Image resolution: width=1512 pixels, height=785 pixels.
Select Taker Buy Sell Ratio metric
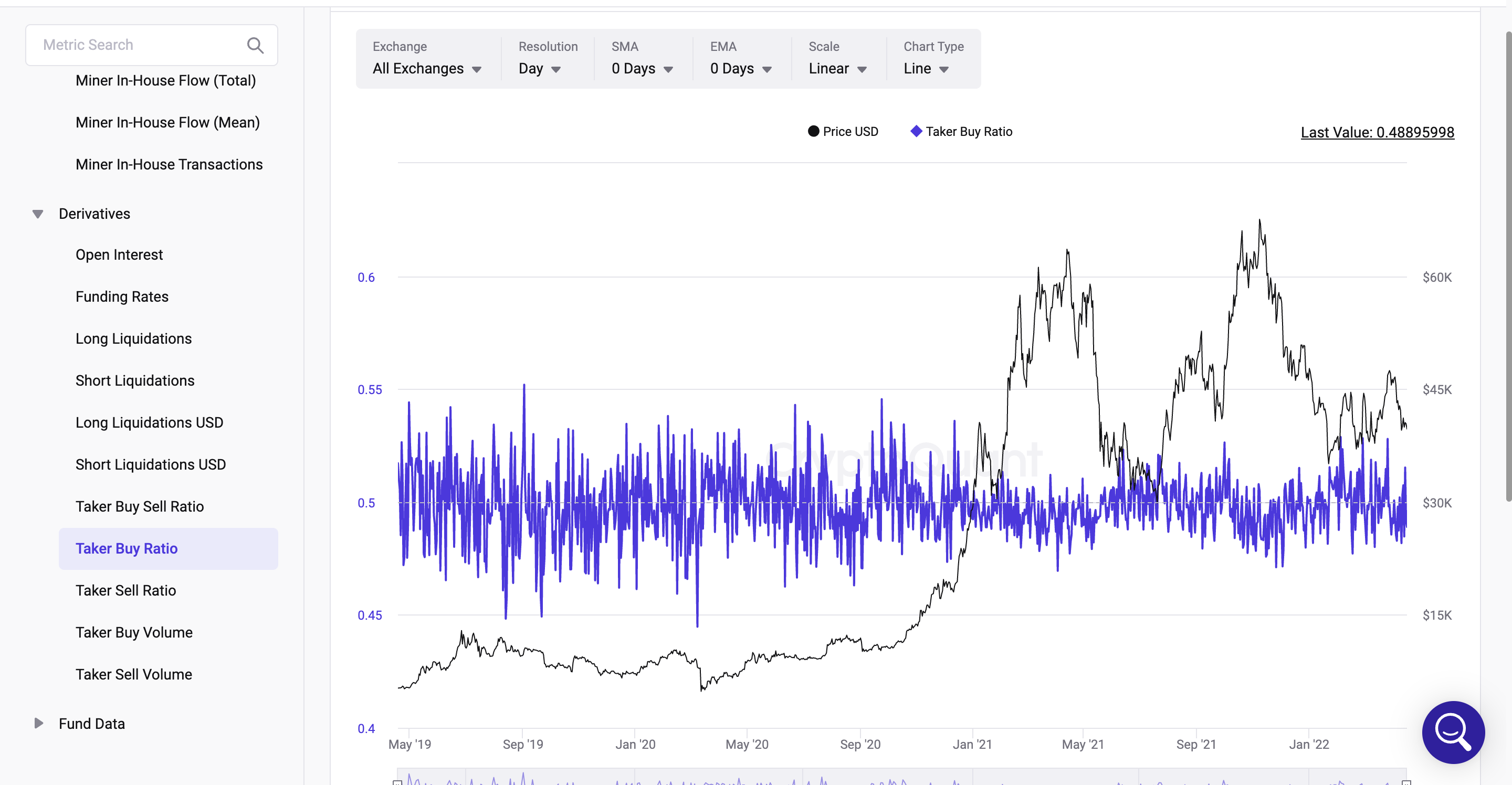(x=140, y=506)
